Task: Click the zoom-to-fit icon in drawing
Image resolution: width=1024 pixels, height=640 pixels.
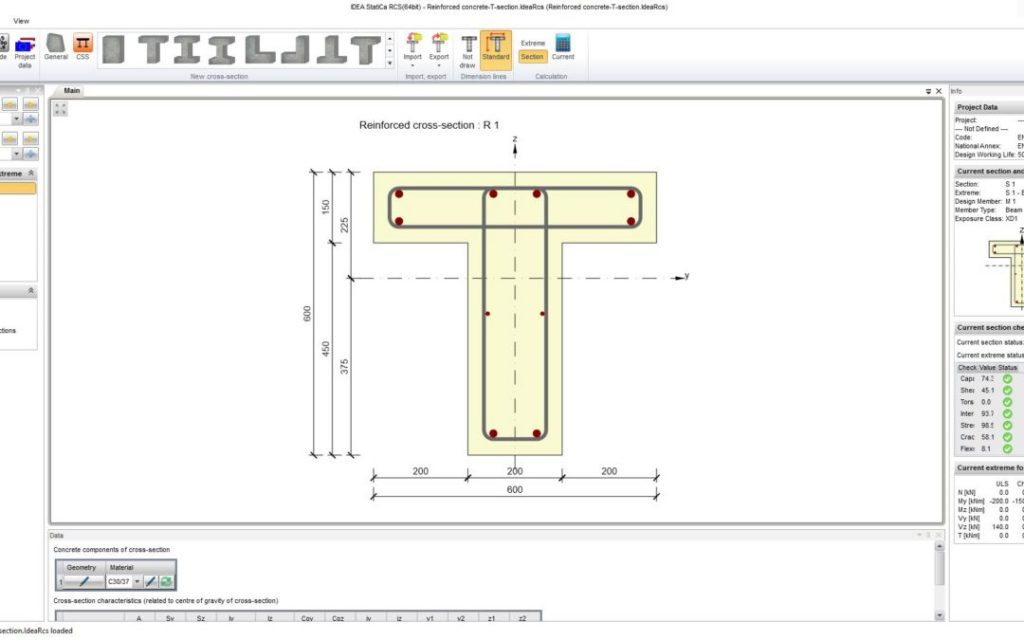Action: pos(61,109)
